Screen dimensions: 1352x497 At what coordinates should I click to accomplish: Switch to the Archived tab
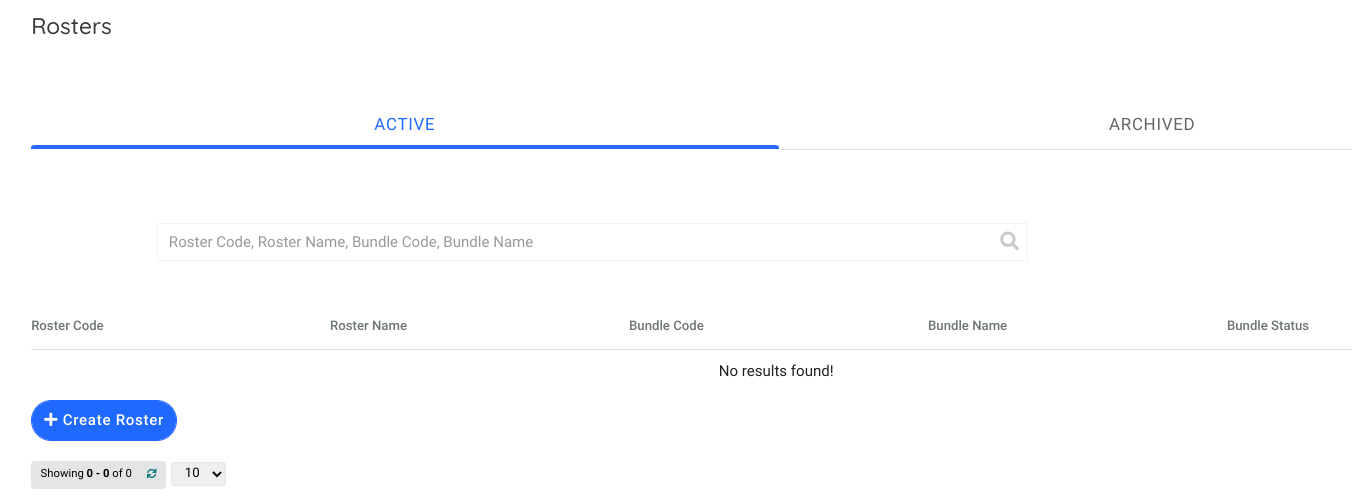tap(1151, 124)
